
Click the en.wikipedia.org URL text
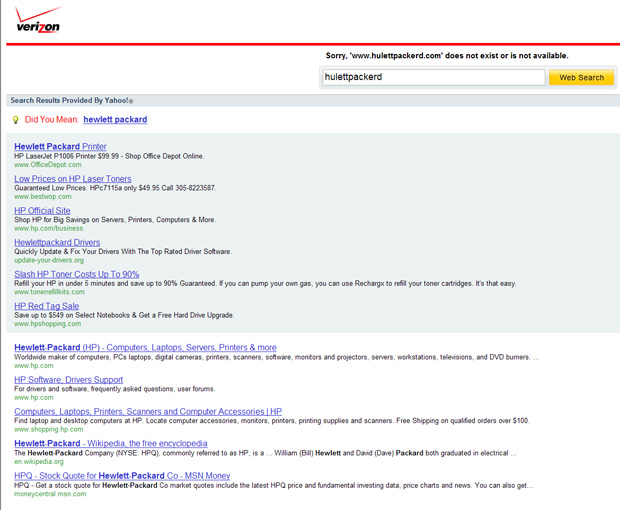(x=39, y=461)
